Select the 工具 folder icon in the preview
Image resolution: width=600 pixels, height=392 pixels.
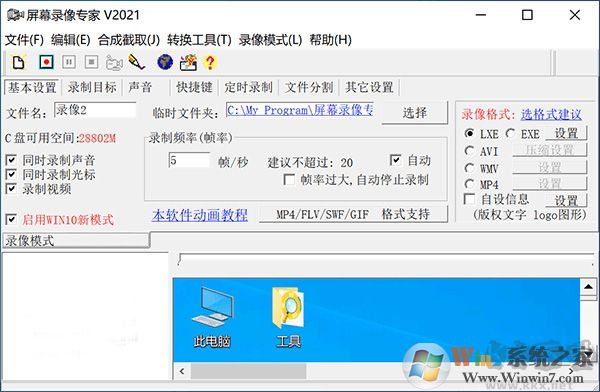289,318
